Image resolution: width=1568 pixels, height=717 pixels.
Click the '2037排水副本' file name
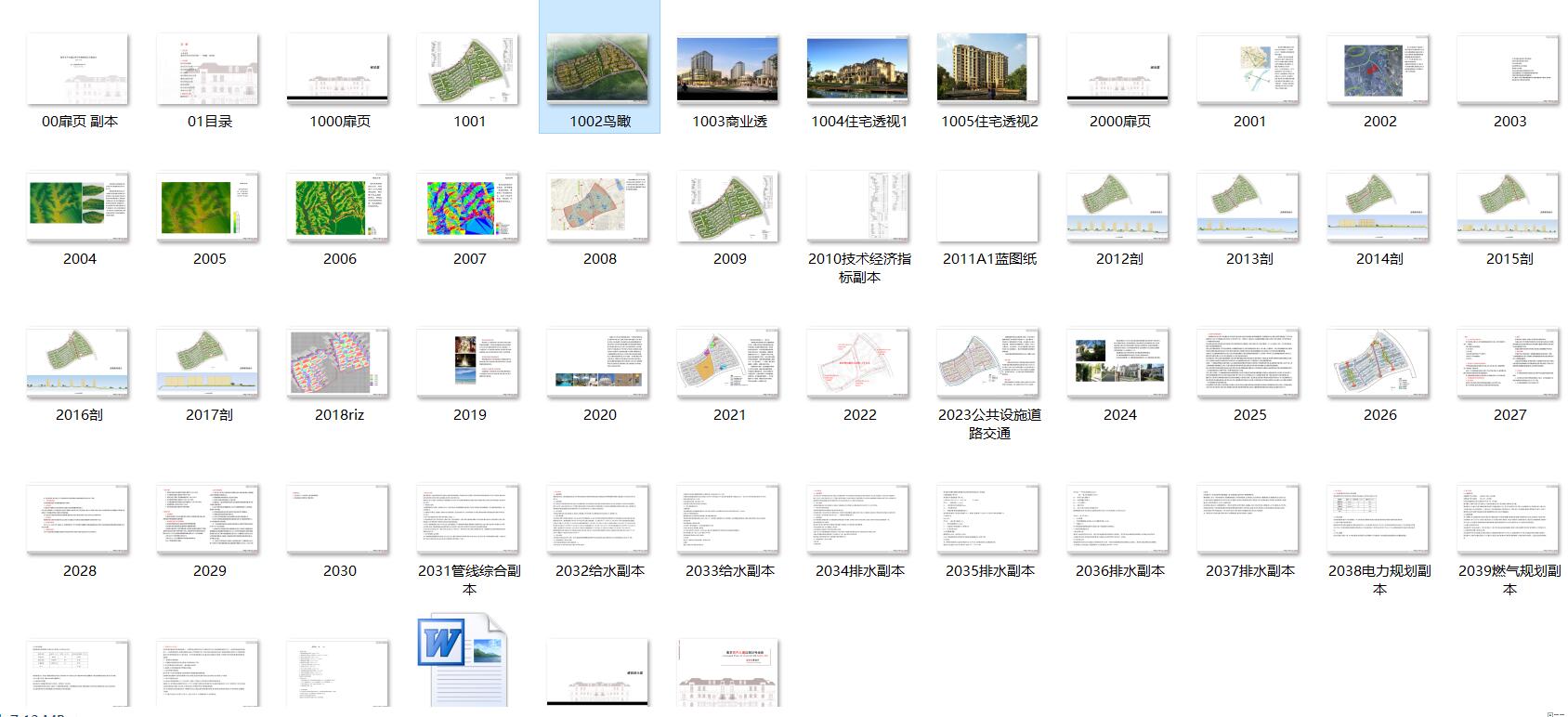click(1249, 570)
